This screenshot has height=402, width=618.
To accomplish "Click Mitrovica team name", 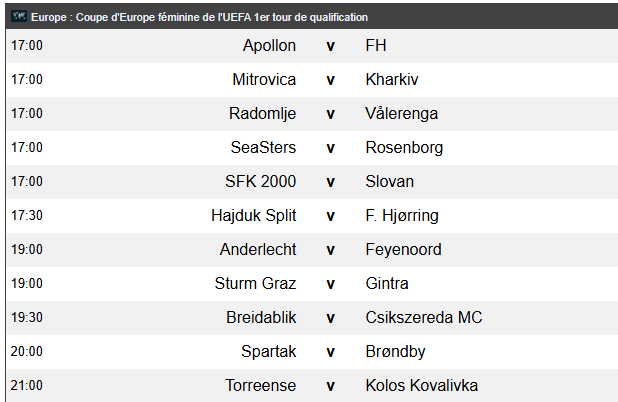I will pyautogui.click(x=264, y=80).
